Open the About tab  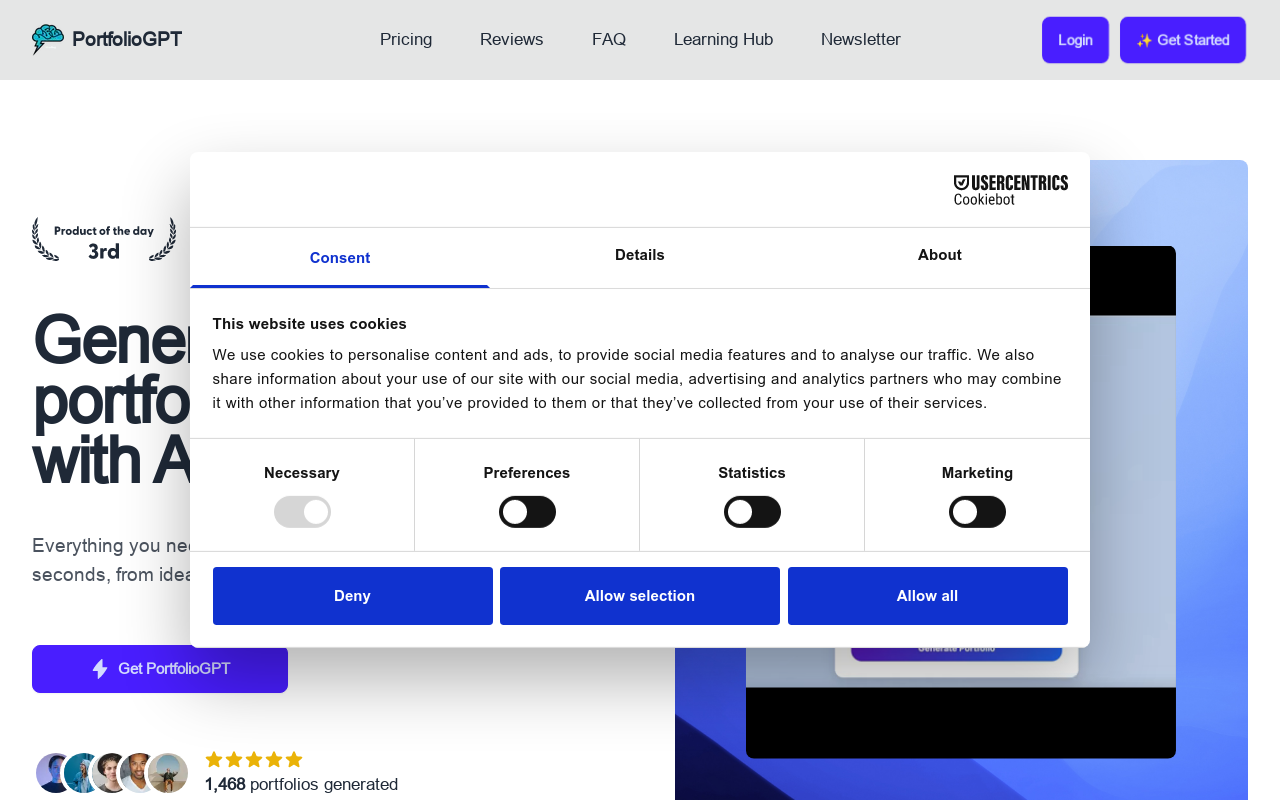tap(940, 255)
